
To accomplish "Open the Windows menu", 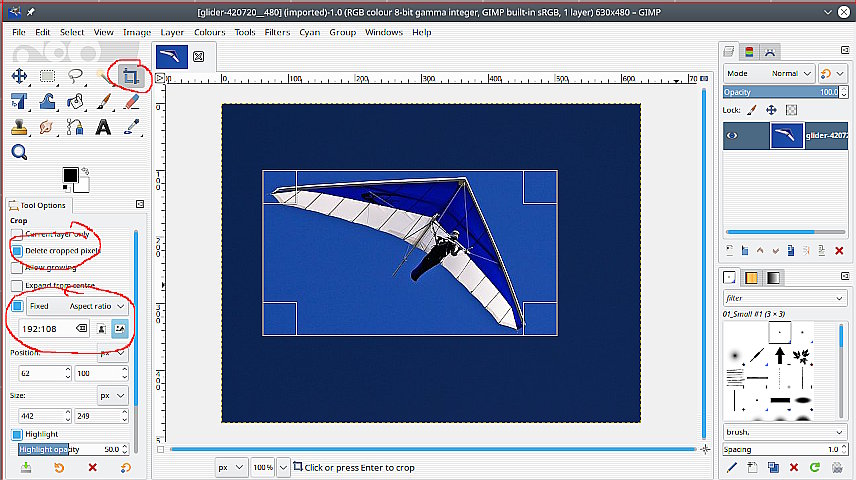I will [384, 32].
